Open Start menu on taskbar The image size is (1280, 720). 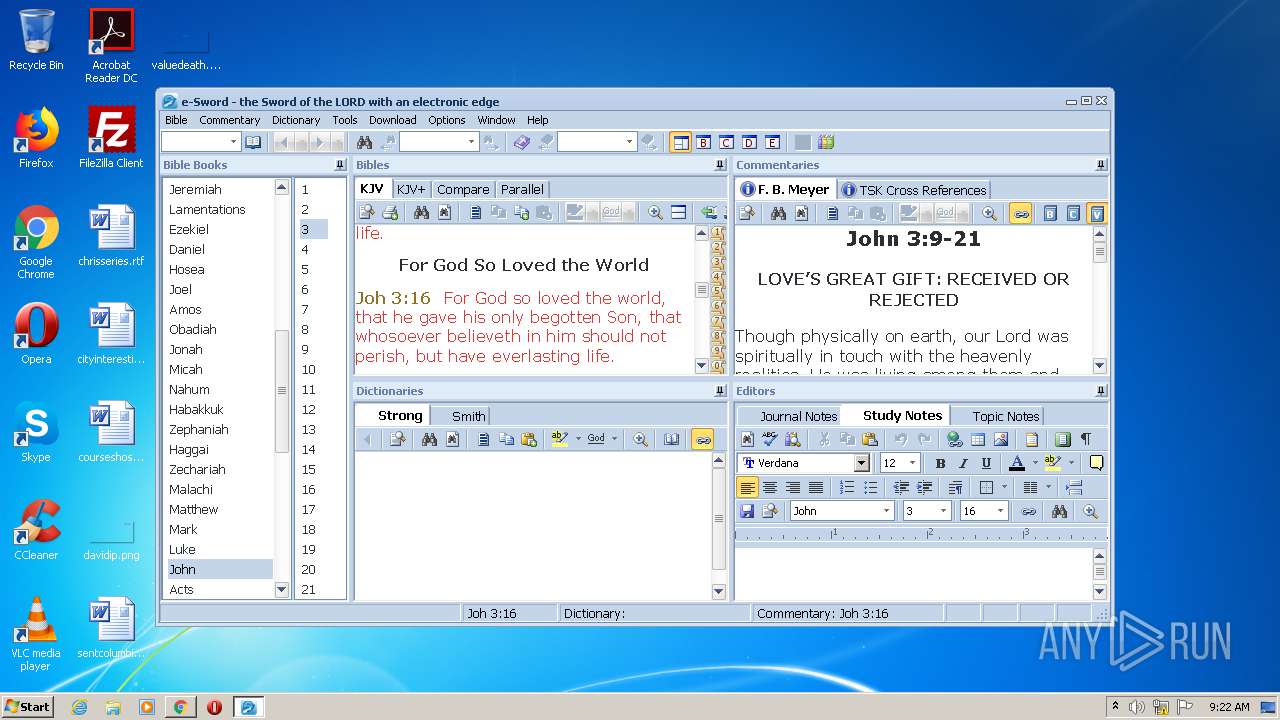click(27, 706)
